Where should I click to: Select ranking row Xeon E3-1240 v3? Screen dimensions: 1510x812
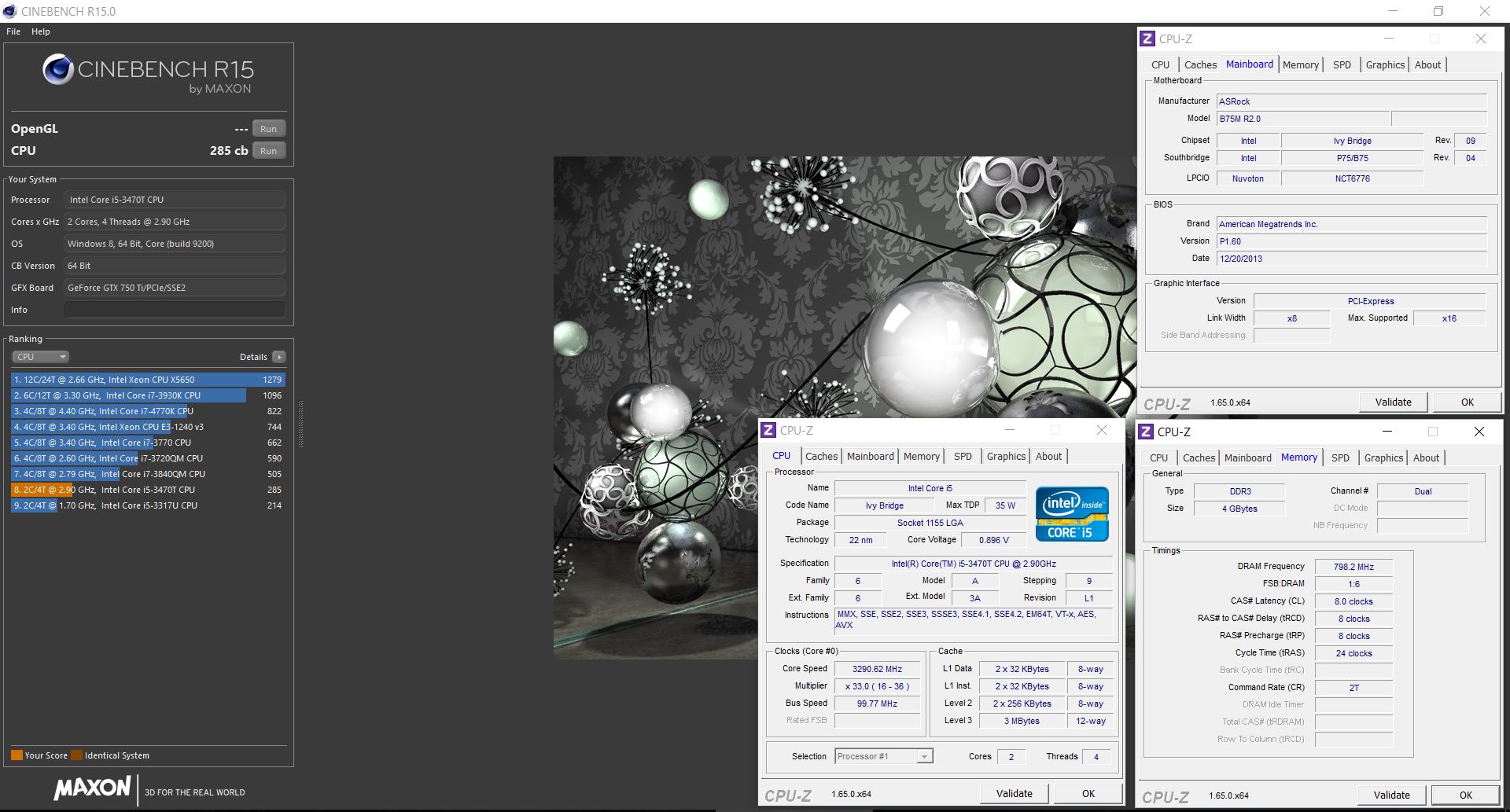point(148,427)
